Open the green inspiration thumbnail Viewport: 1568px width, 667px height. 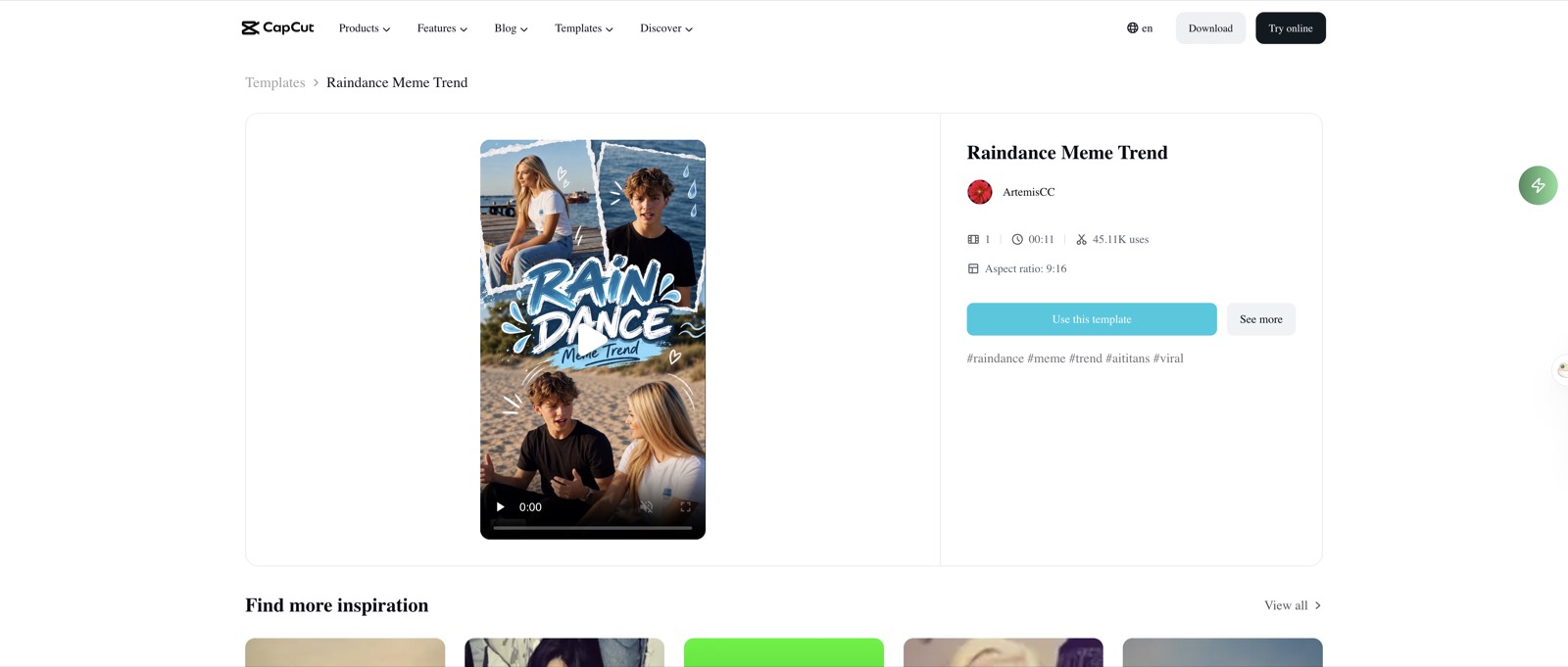point(784,652)
